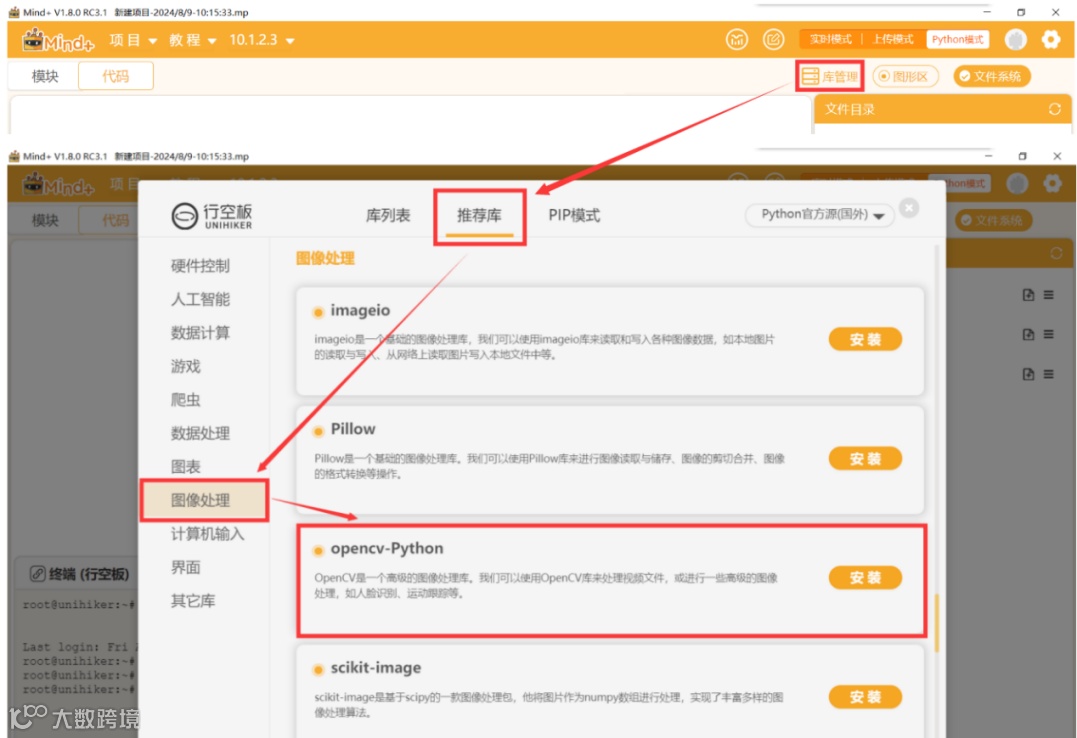The image size is (1077, 738).
Task: Toggle 文件系统 panel in upper window
Action: (991, 76)
